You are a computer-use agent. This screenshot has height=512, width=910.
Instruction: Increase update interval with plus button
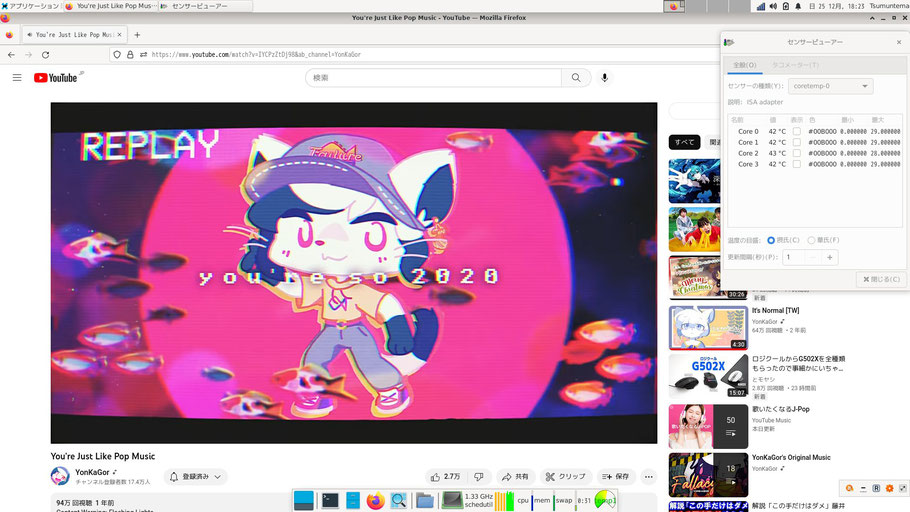830,257
